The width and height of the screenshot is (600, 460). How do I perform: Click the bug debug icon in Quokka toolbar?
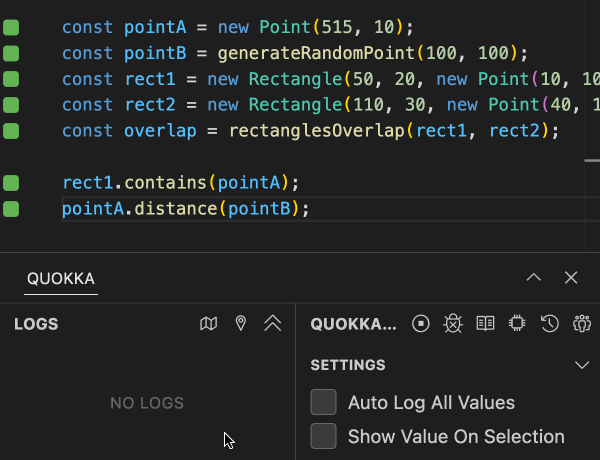(x=453, y=324)
